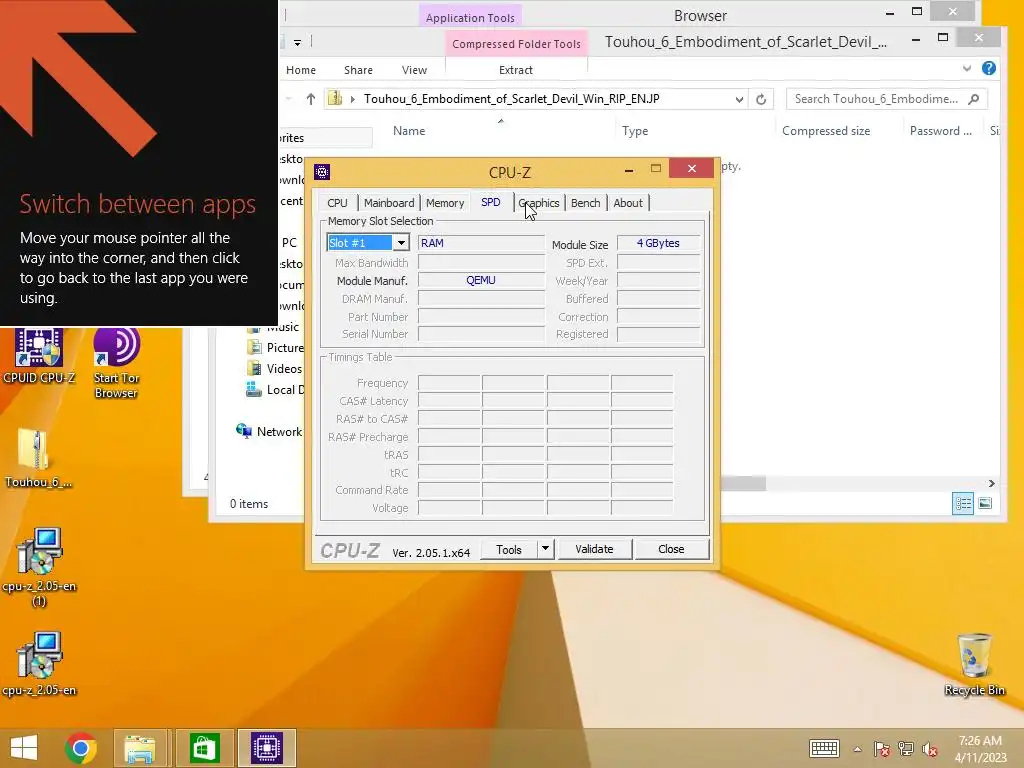This screenshot has width=1024, height=768.
Task: Sort by the Password column header
Action: [940, 131]
